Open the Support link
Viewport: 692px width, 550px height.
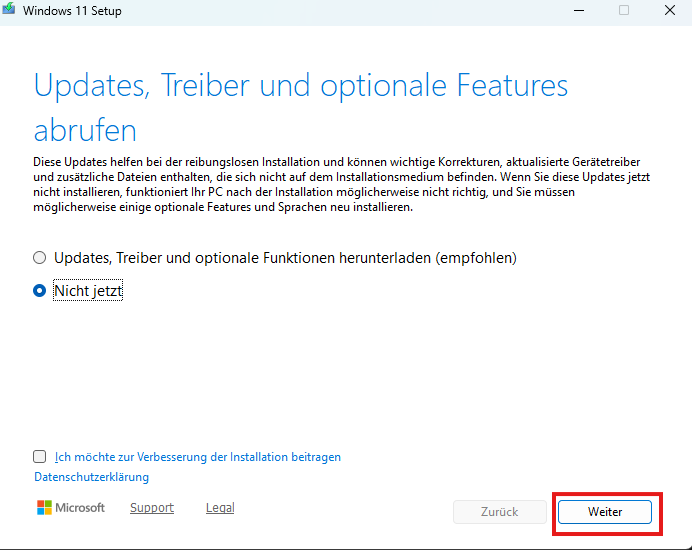(x=152, y=508)
